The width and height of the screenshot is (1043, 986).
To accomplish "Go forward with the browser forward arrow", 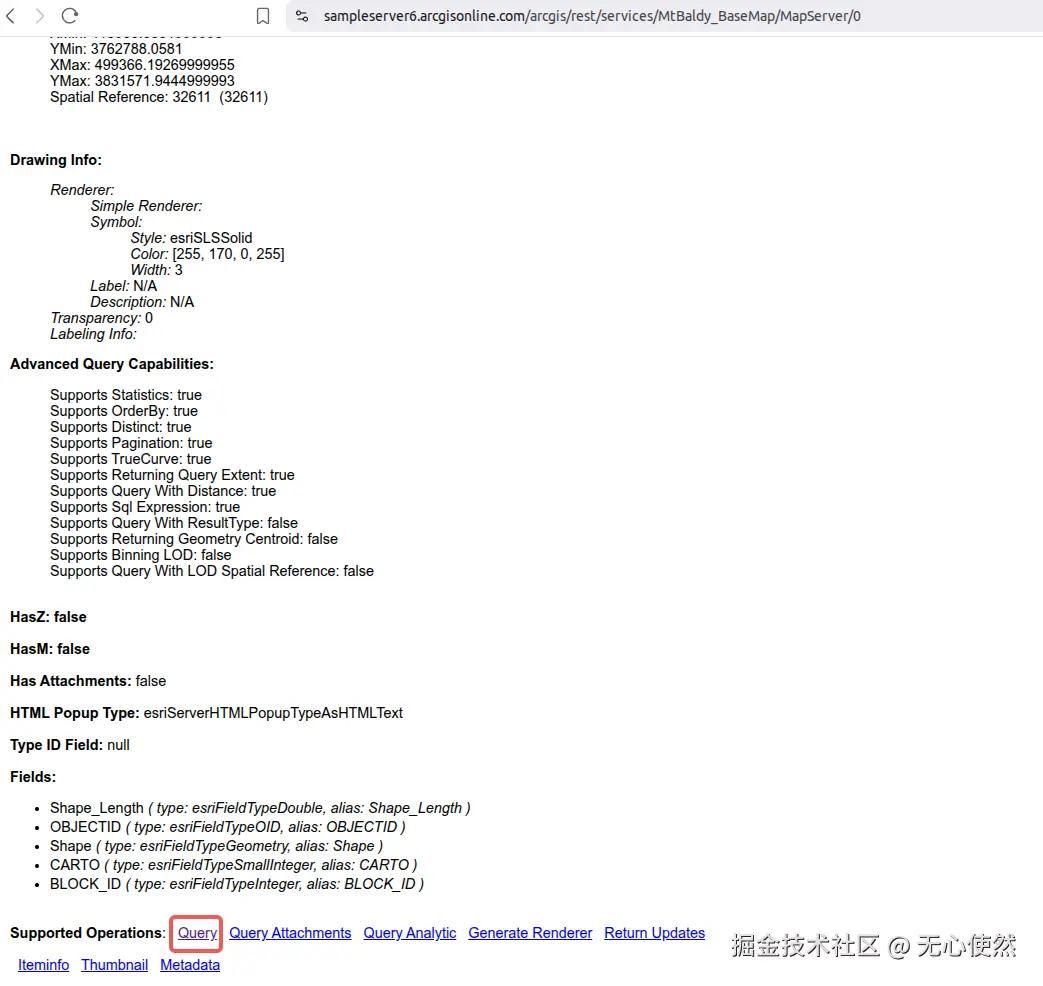I will 39,16.
